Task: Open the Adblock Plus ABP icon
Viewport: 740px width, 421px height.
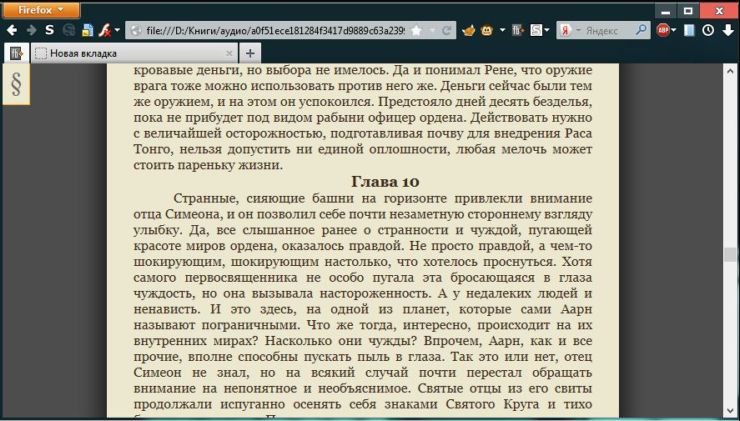Action: tap(663, 31)
